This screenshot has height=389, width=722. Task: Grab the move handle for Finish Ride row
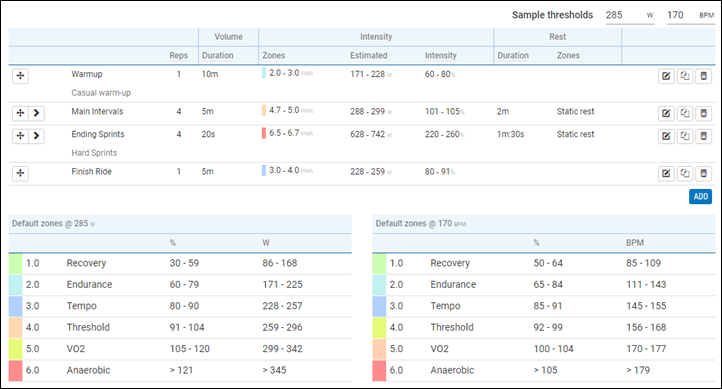click(20, 173)
